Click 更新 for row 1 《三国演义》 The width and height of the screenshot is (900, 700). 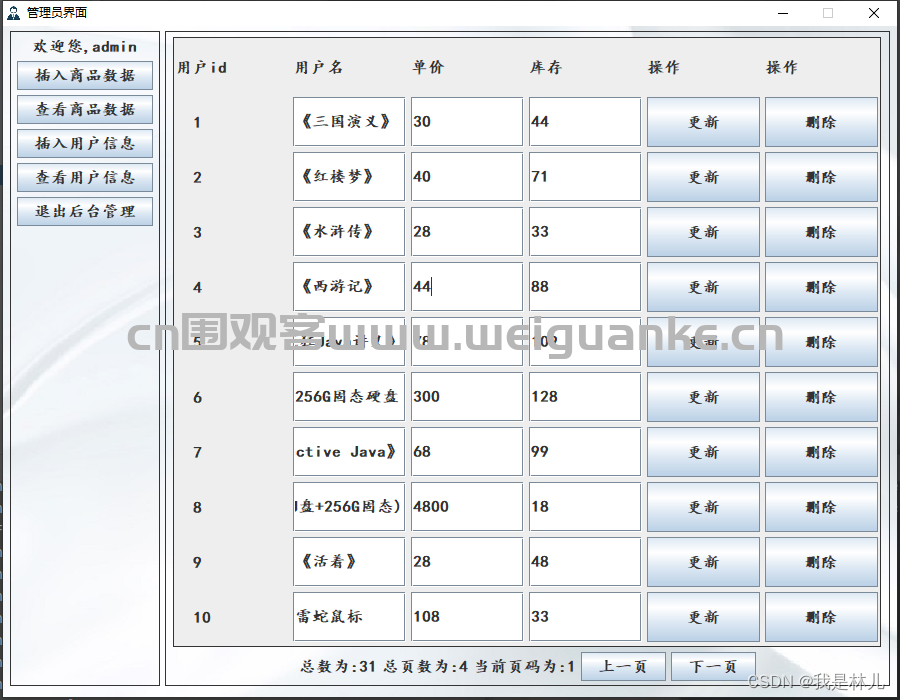tap(703, 122)
